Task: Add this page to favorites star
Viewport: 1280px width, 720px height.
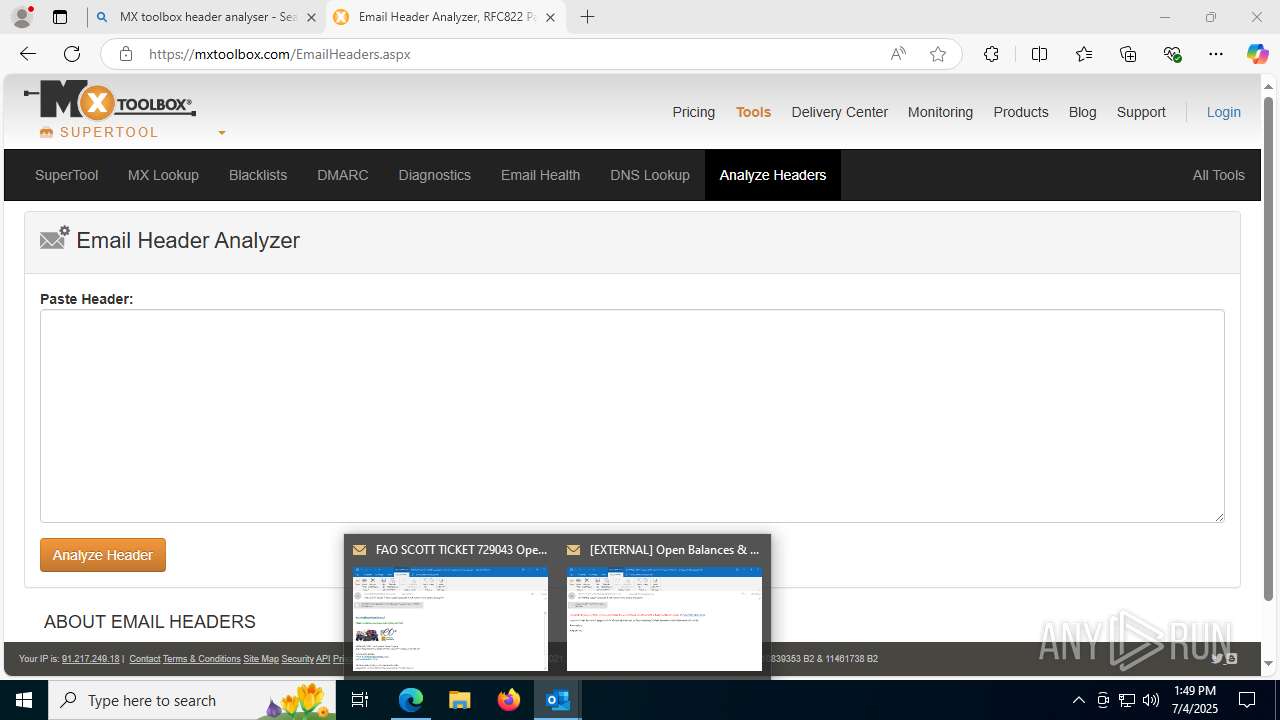Action: pyautogui.click(x=938, y=54)
